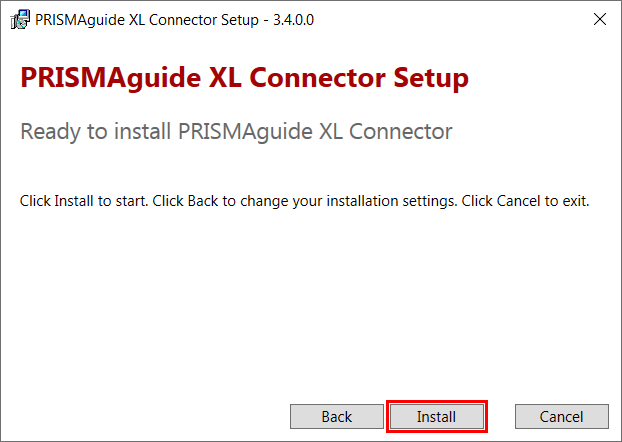622x442 pixels.
Task: Close the PRISMAguide XL Connector Setup window
Action: pyautogui.click(x=599, y=19)
